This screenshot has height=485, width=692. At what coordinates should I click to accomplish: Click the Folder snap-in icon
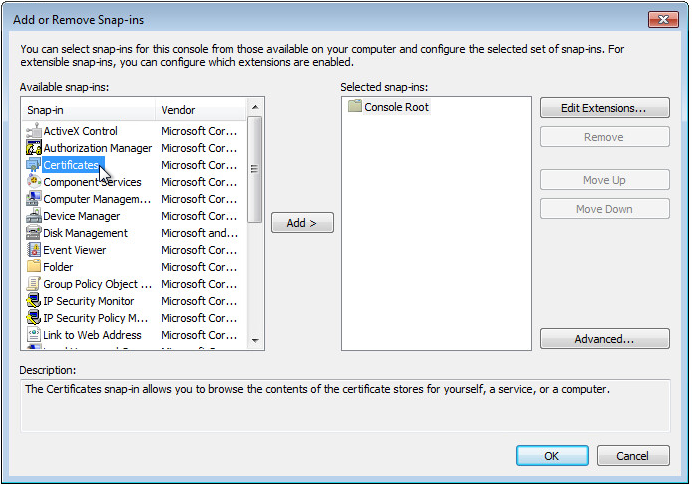coord(34,267)
